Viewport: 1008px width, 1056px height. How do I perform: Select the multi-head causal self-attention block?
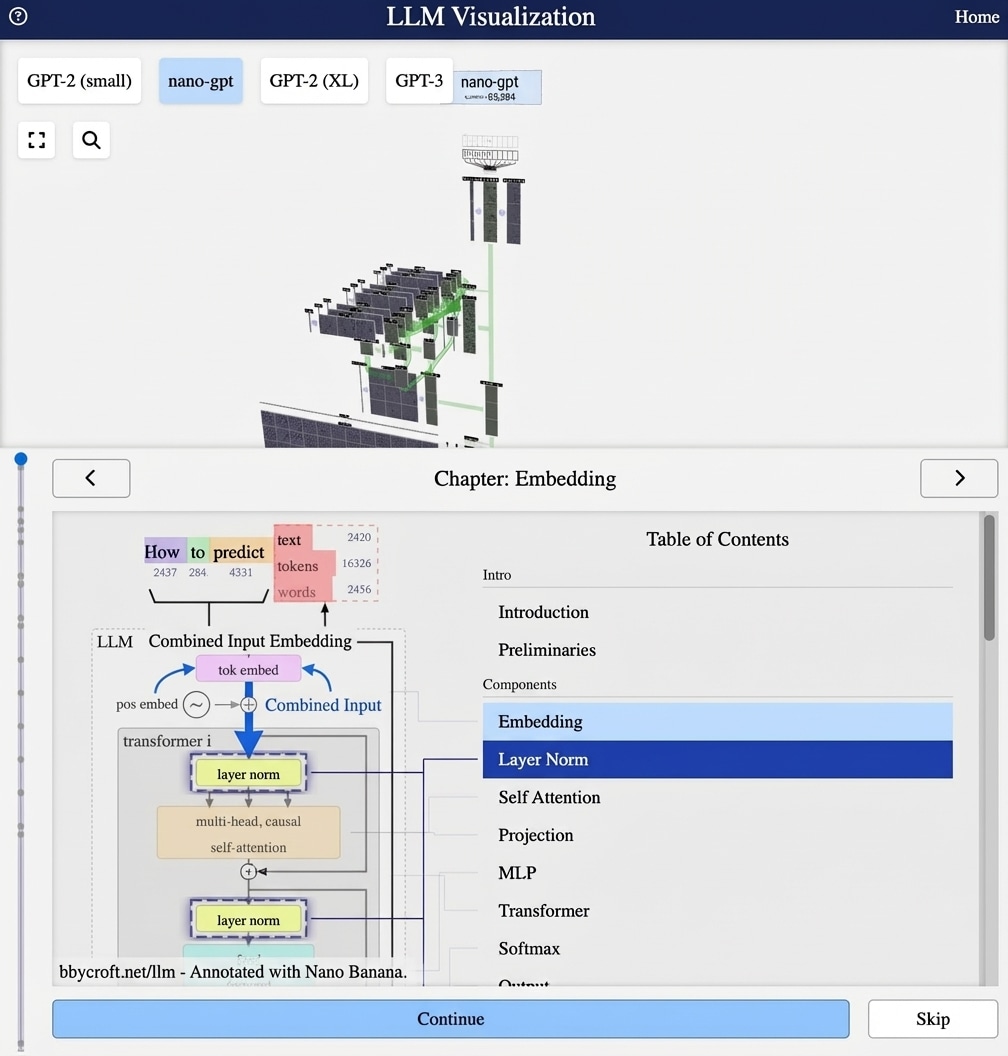248,832
